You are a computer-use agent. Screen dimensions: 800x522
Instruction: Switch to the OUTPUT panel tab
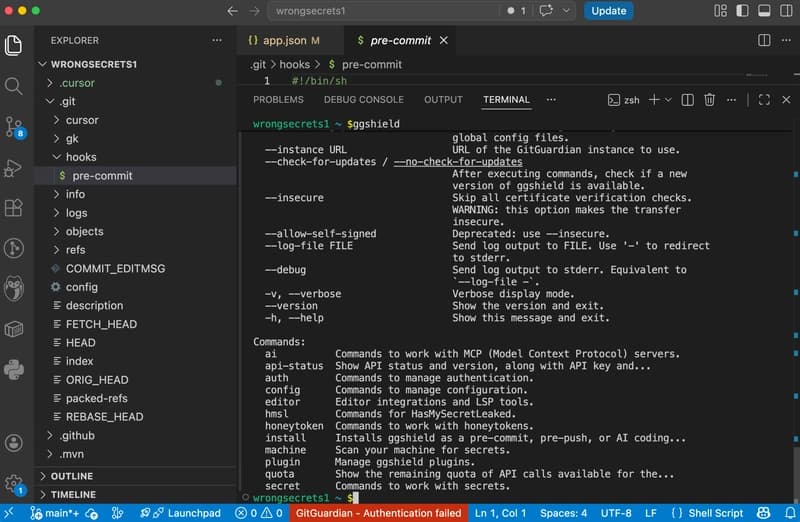point(443,100)
